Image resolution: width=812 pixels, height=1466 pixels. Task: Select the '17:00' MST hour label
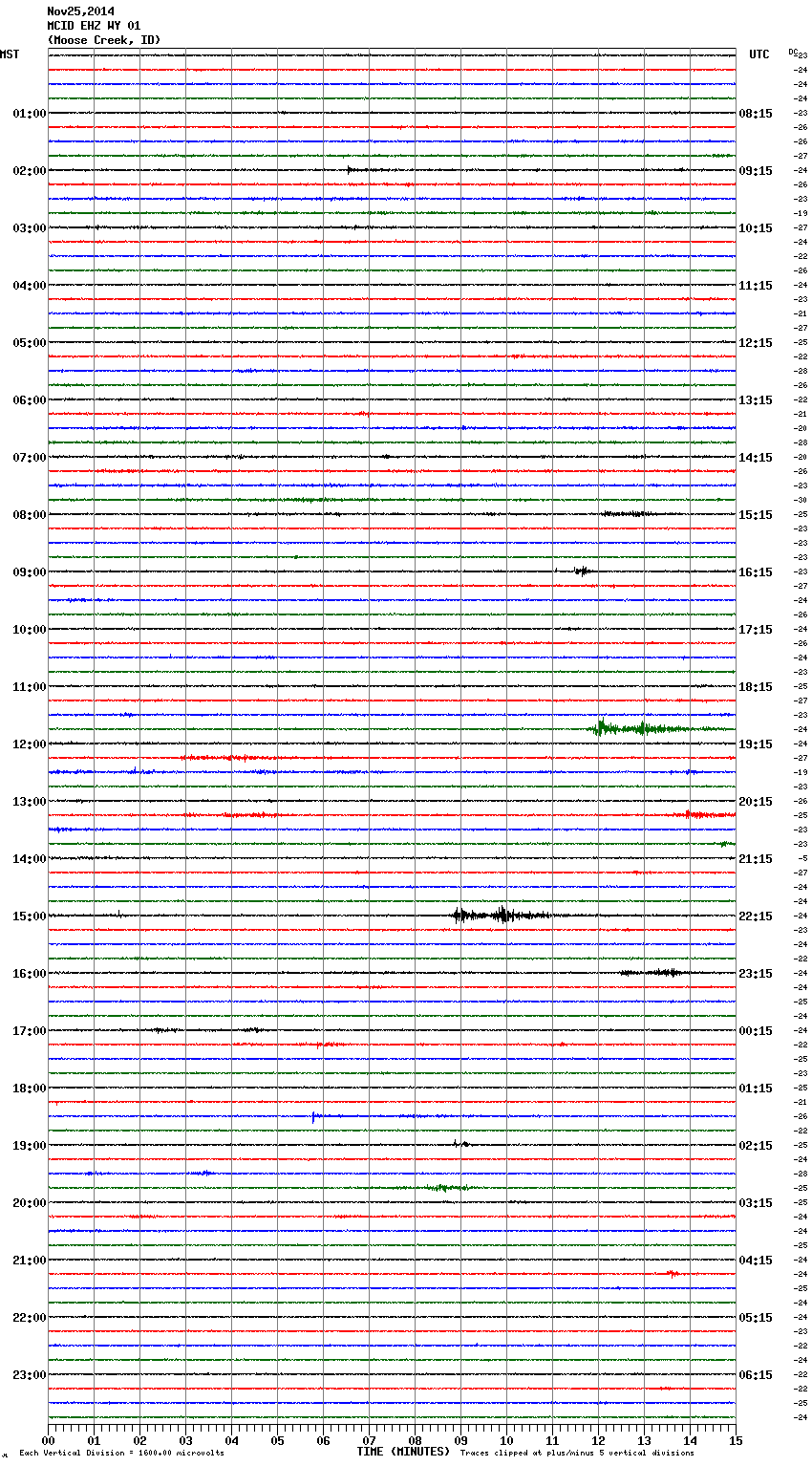point(30,1031)
